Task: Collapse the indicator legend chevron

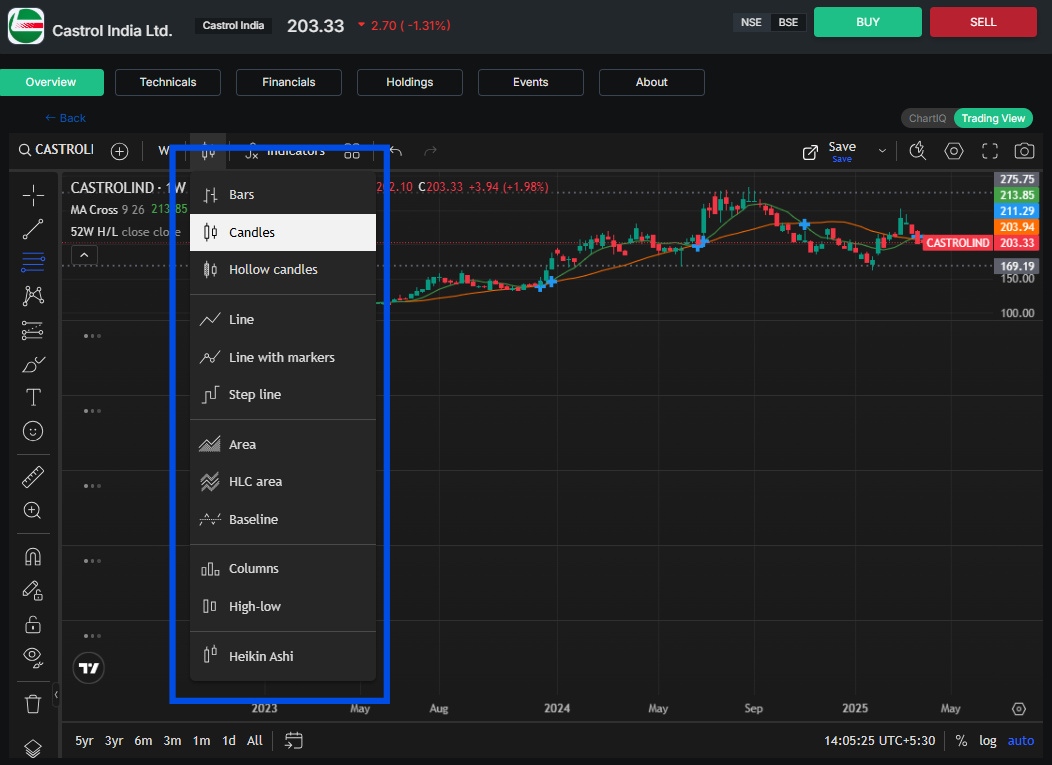Action: coord(85,255)
